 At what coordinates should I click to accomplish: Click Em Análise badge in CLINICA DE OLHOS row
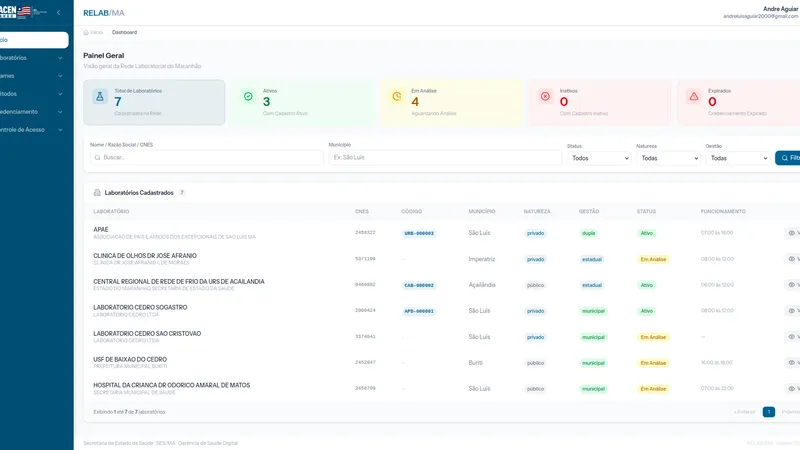653,259
